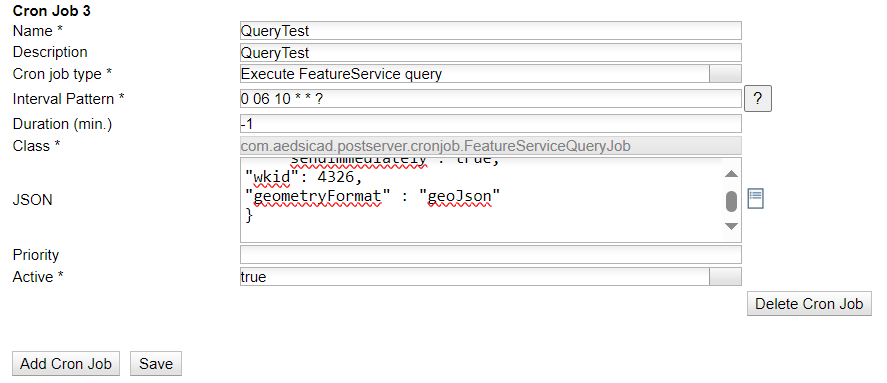887x383 pixels.
Task: Click the JSON scrollbar thumb
Action: (731, 201)
